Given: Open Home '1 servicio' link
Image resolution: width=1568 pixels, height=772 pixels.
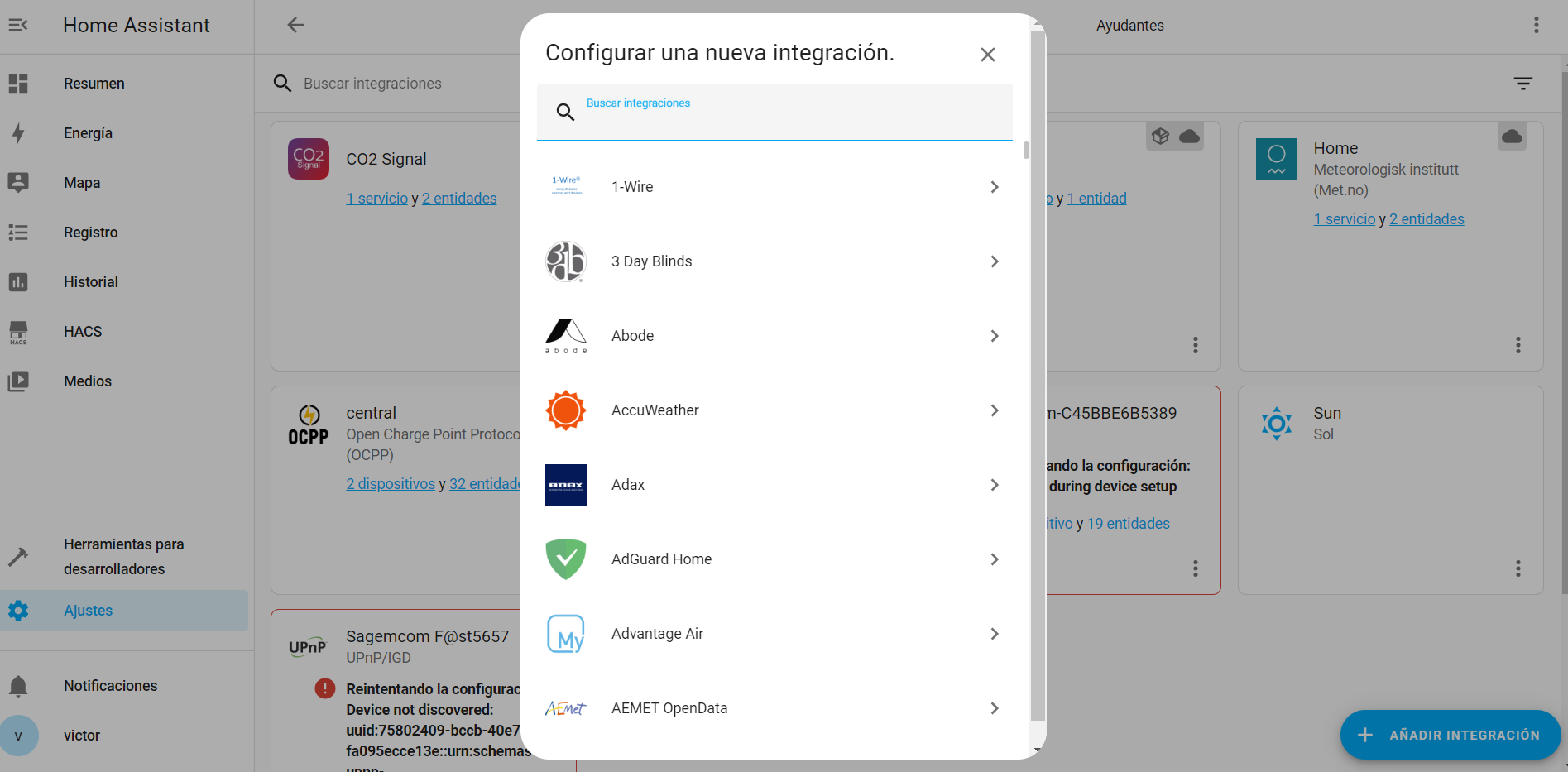Looking at the screenshot, I should tap(1345, 219).
